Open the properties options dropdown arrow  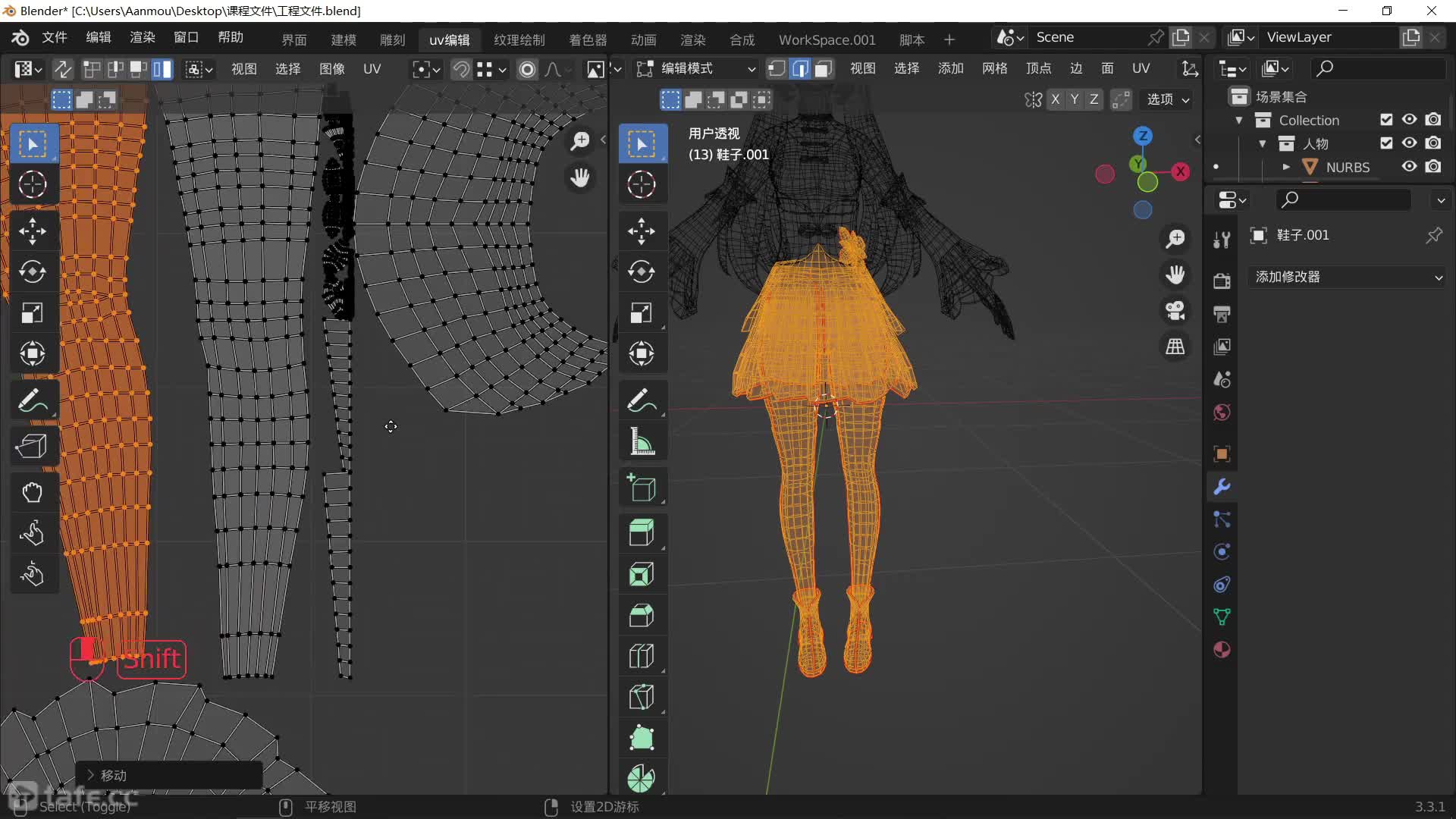[1441, 200]
